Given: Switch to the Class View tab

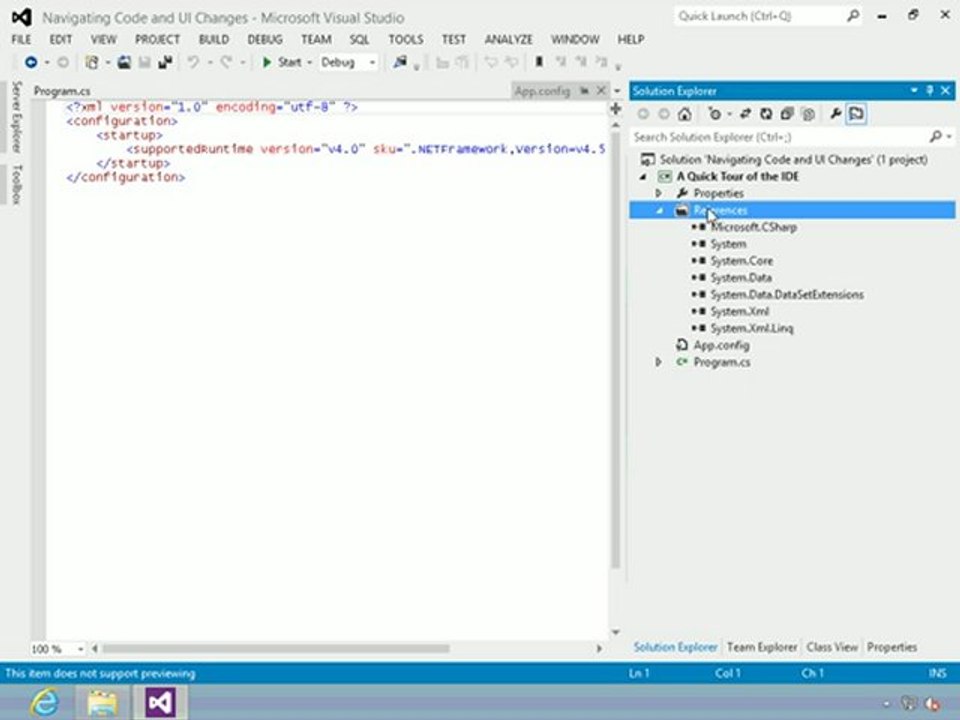Looking at the screenshot, I should (x=831, y=647).
